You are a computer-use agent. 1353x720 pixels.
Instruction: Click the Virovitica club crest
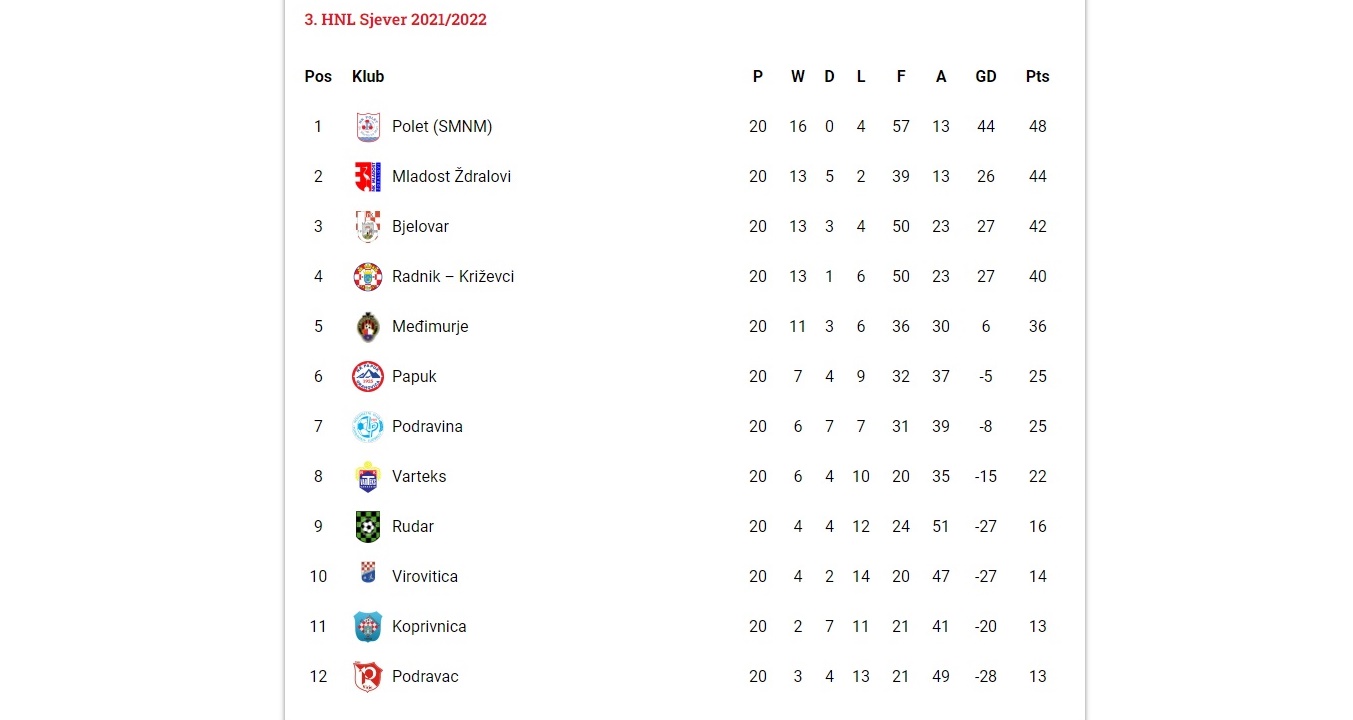368,573
